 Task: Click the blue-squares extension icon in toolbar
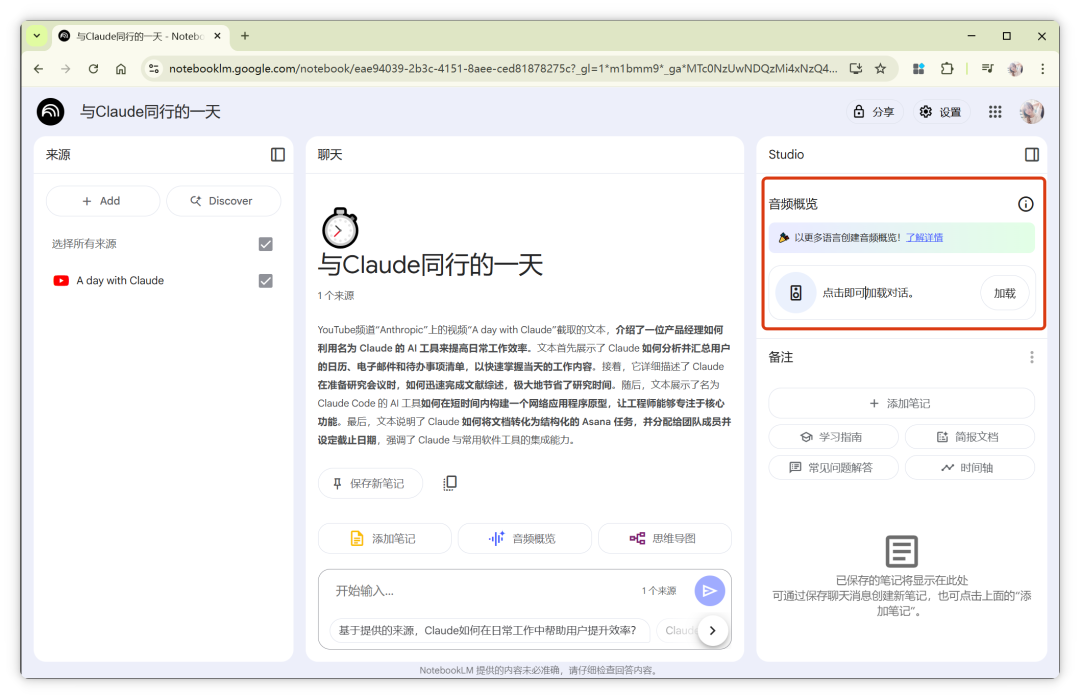918,68
